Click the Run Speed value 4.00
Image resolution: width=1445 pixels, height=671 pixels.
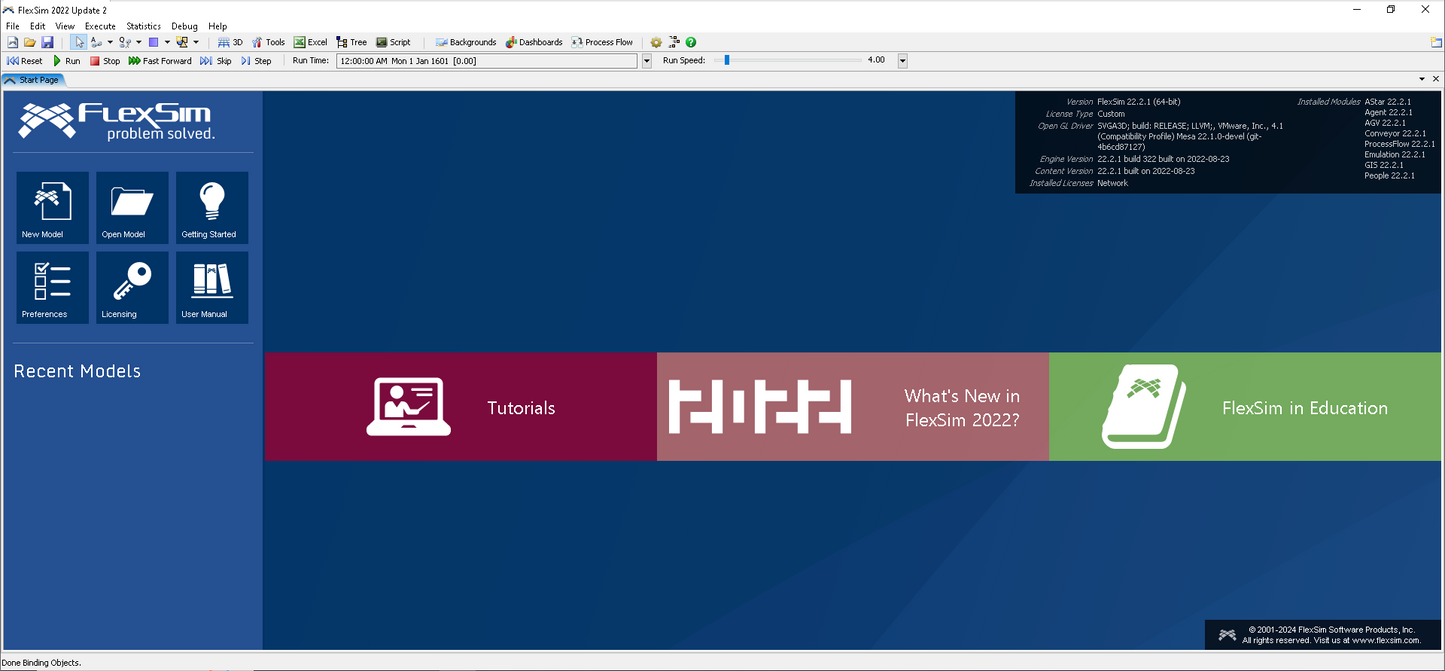pyautogui.click(x=876, y=60)
